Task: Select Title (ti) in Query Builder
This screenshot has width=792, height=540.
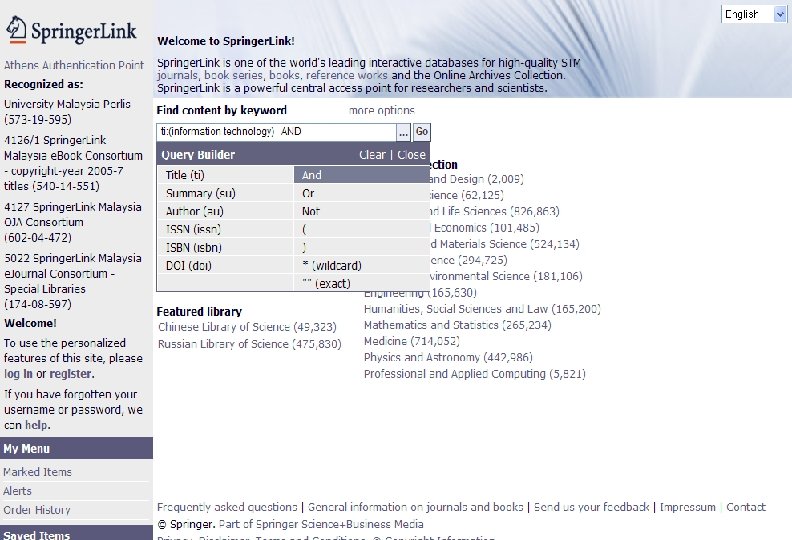Action: click(x=225, y=175)
